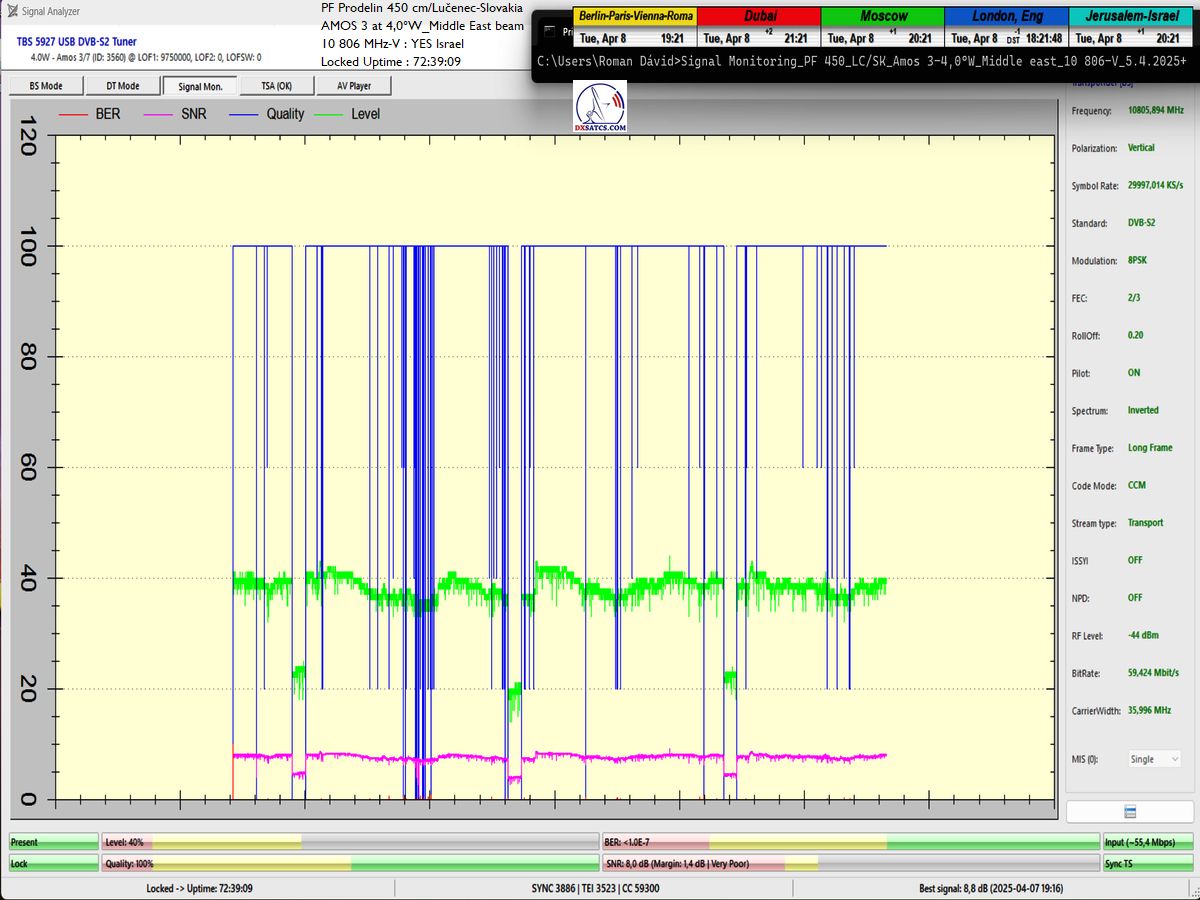Click the Signal Mon. tab
The height and width of the screenshot is (900, 1200).
pos(199,86)
